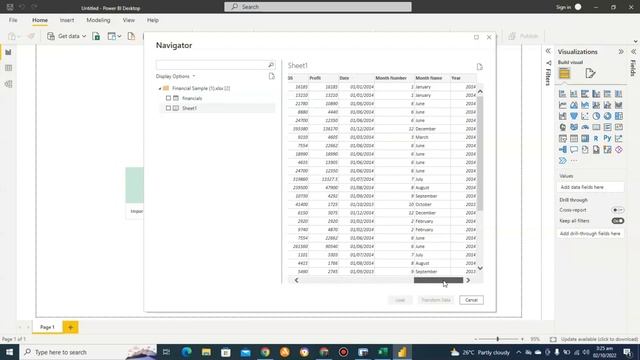Expand the Filters pane
The height and width of the screenshot is (360, 640).
pyautogui.click(x=548, y=51)
